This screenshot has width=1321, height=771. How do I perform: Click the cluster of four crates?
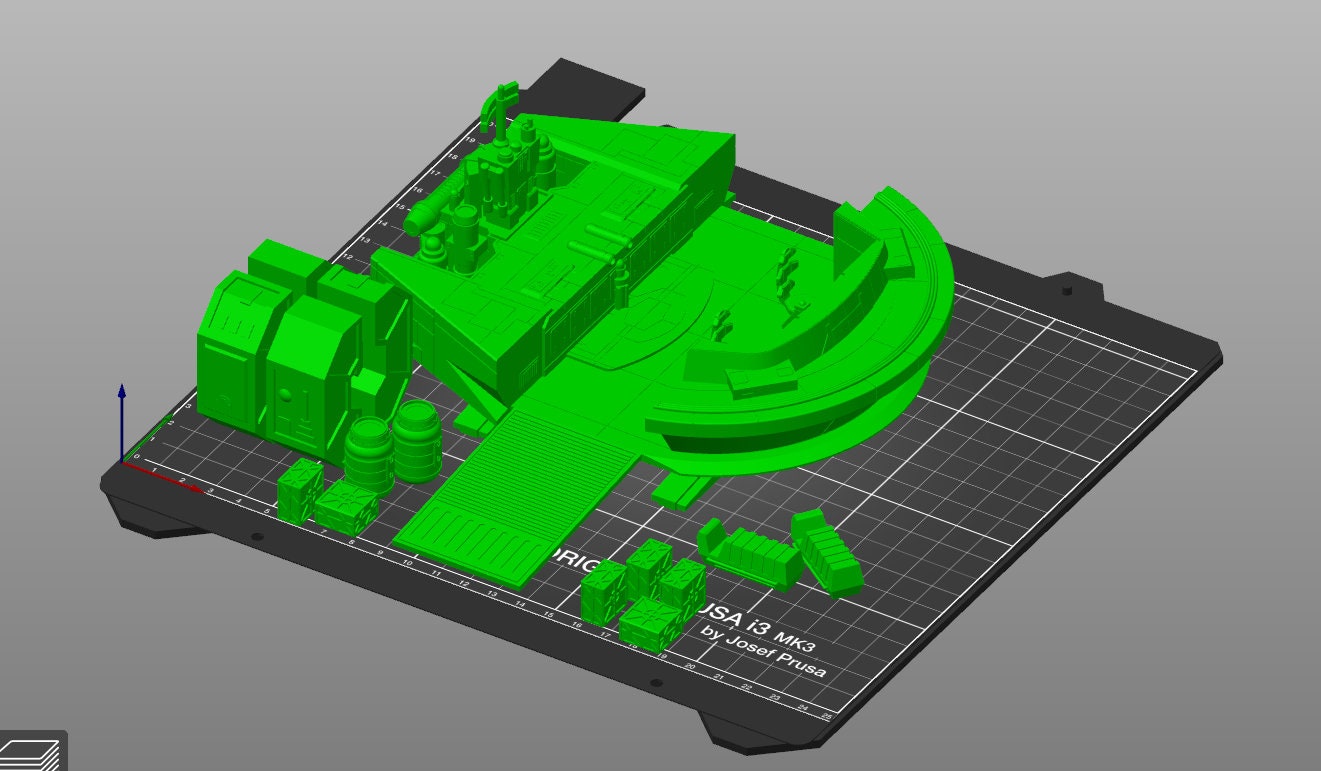[644, 594]
